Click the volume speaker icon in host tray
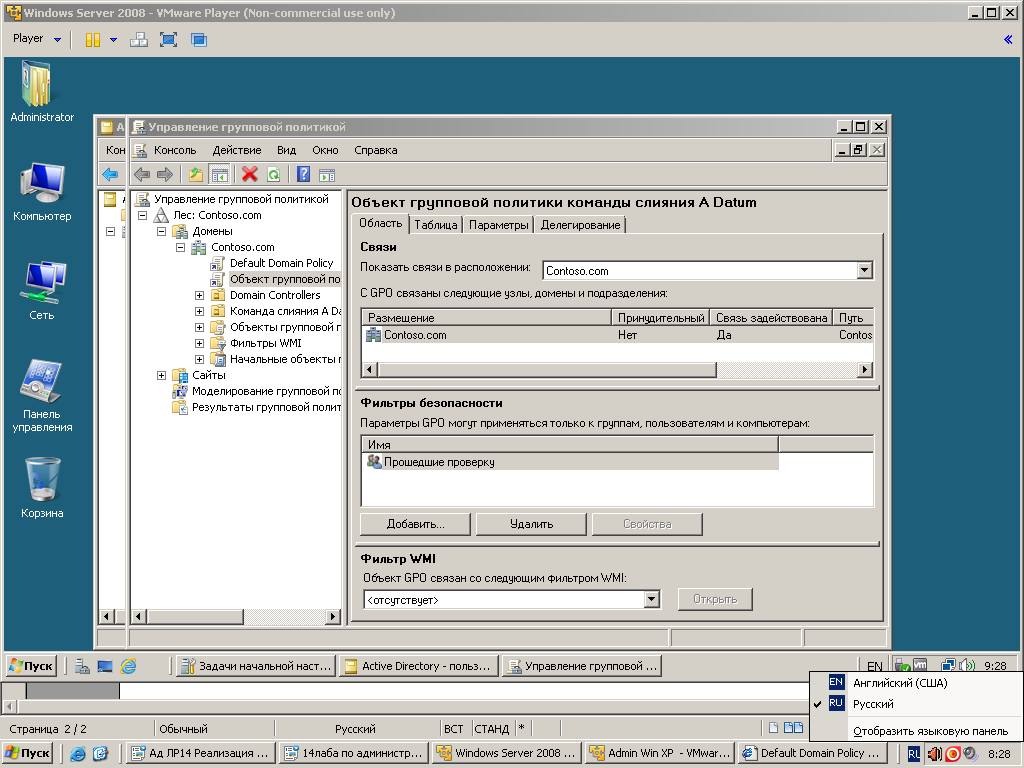1024x768 pixels. pos(935,754)
